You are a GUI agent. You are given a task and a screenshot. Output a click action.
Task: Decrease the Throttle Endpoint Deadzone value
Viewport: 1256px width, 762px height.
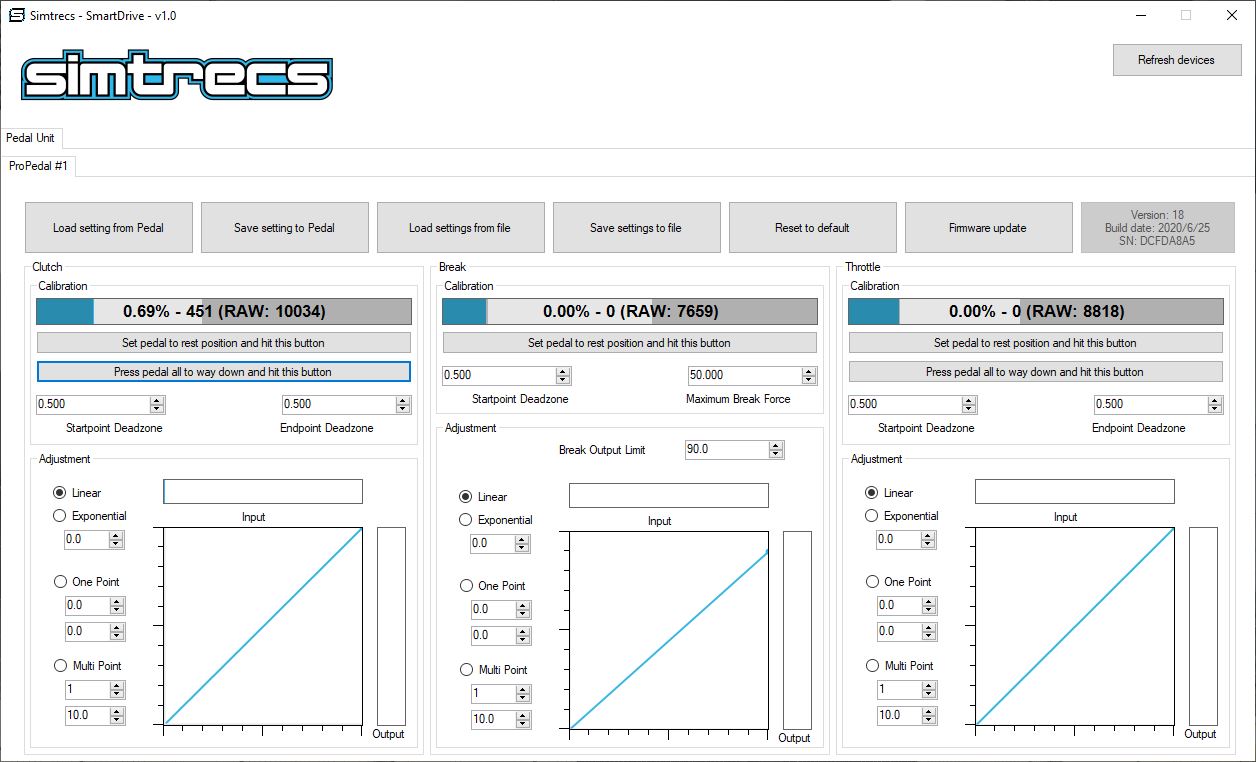coord(1214,409)
